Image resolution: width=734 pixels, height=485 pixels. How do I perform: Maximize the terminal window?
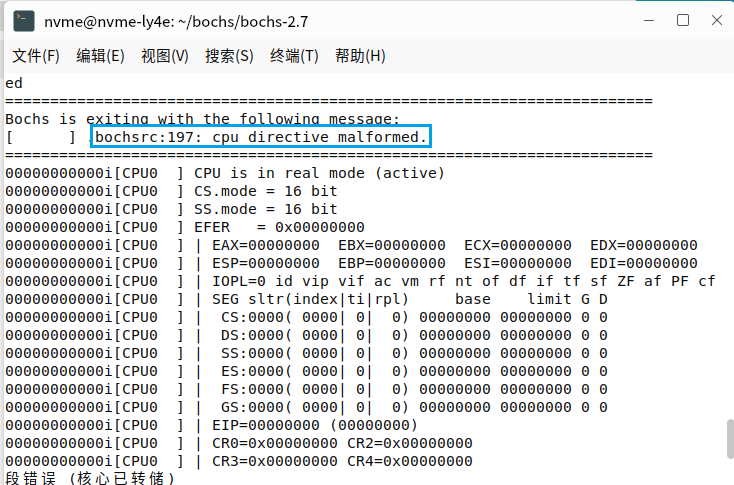tap(683, 20)
